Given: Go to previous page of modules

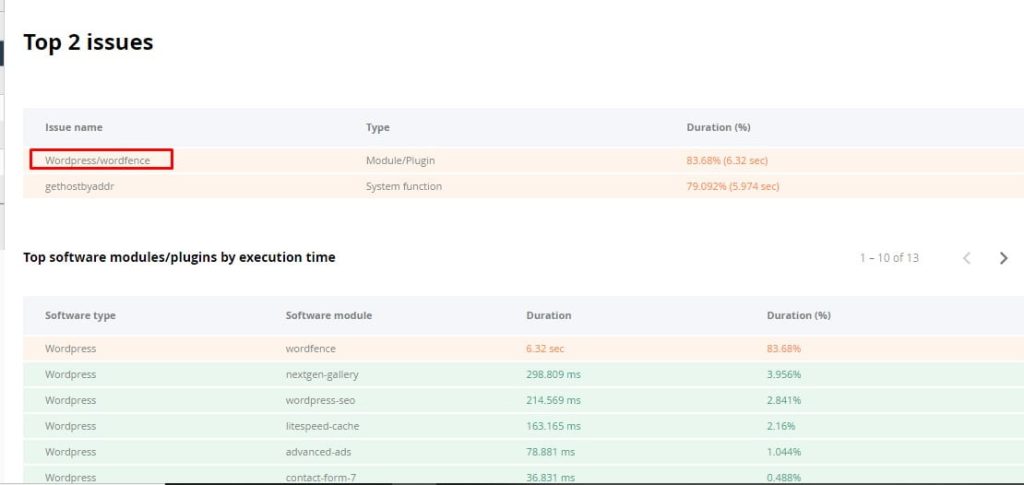Looking at the screenshot, I should click(x=967, y=258).
